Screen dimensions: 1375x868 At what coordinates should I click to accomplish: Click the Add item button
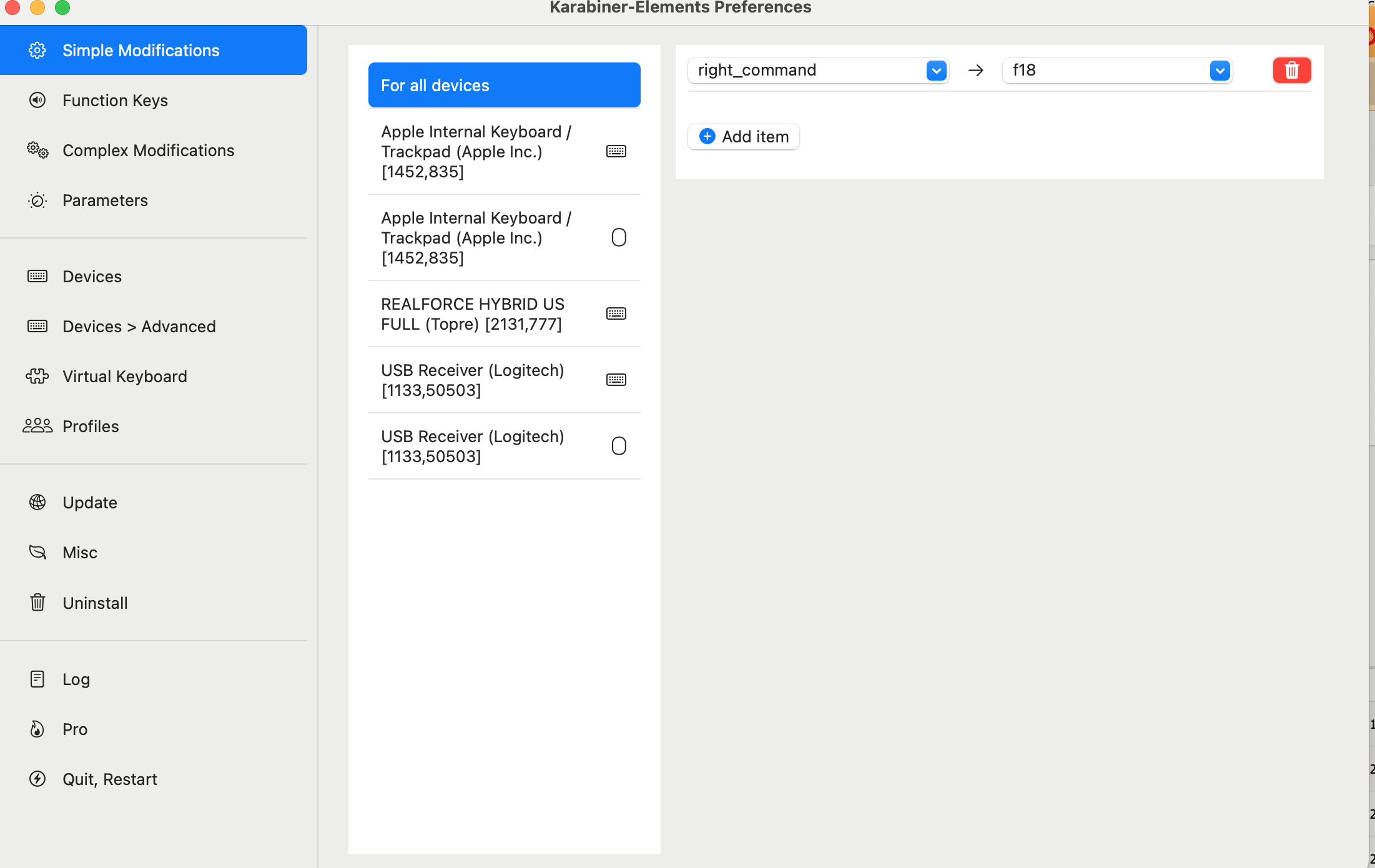click(743, 137)
